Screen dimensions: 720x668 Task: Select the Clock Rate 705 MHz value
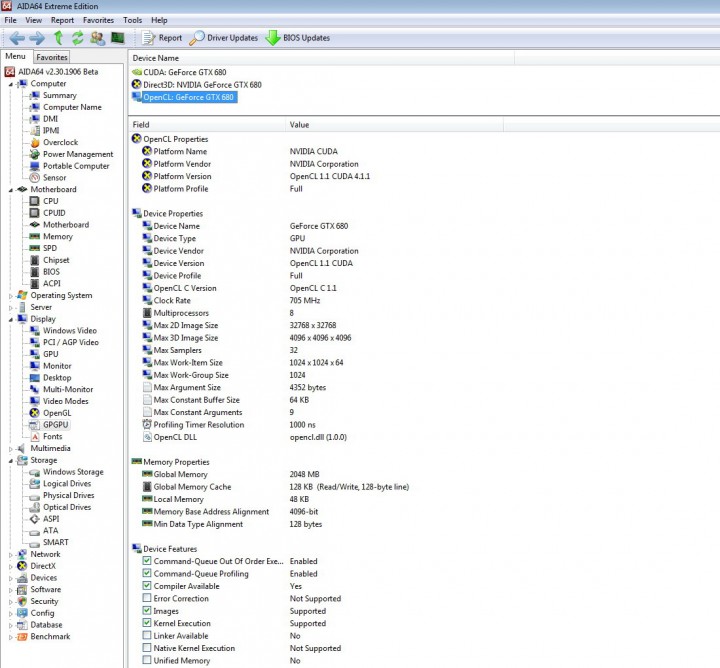click(x=305, y=301)
